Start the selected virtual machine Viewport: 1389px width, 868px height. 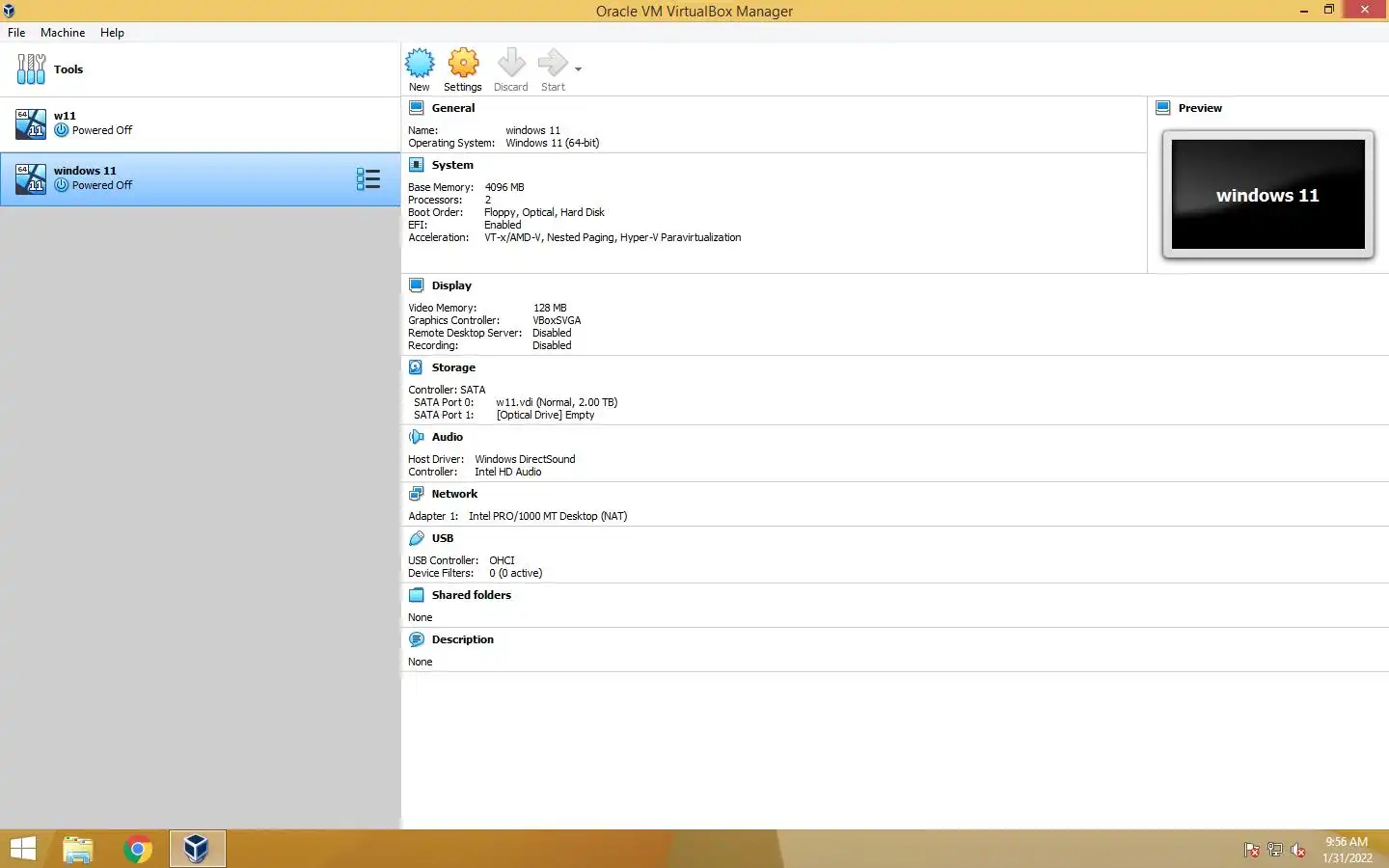pos(553,64)
